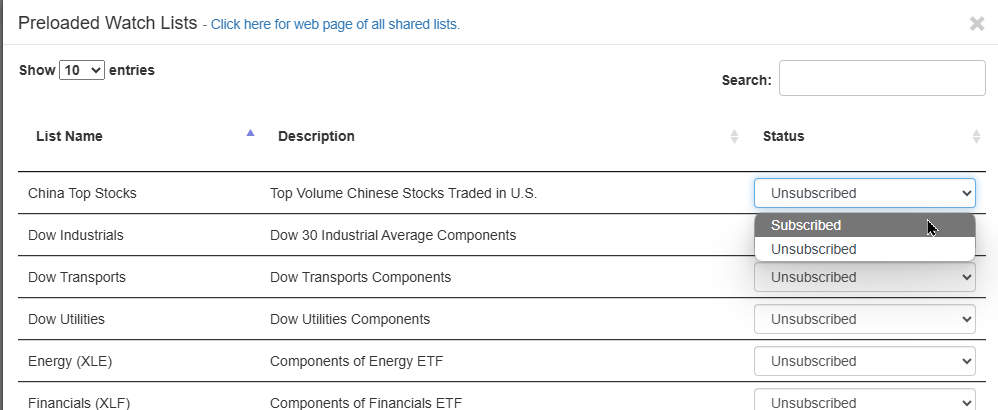Click the Dow Industrials list name
The height and width of the screenshot is (410, 998).
pos(76,235)
